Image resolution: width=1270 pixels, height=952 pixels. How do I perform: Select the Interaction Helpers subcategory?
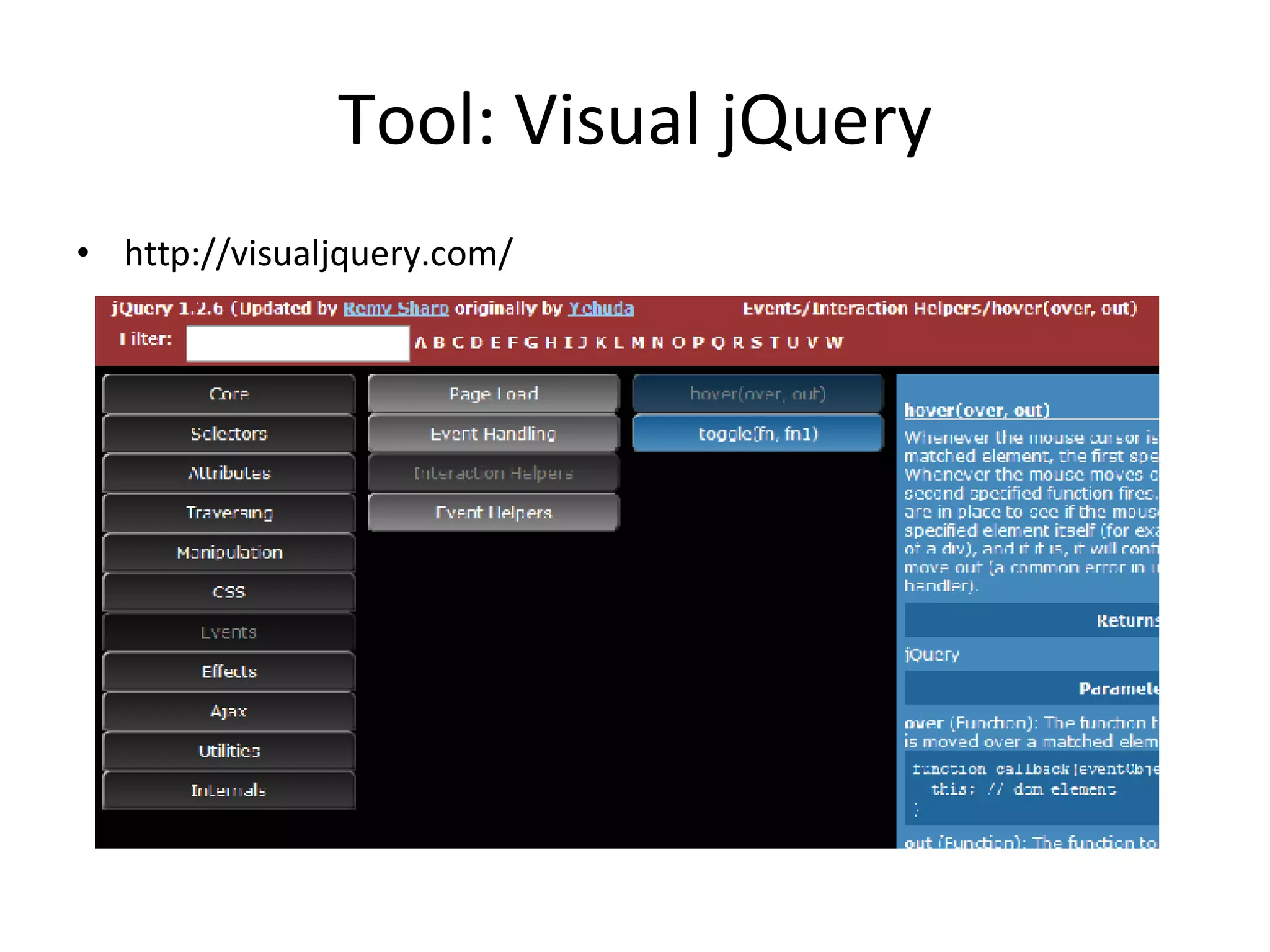point(494,474)
